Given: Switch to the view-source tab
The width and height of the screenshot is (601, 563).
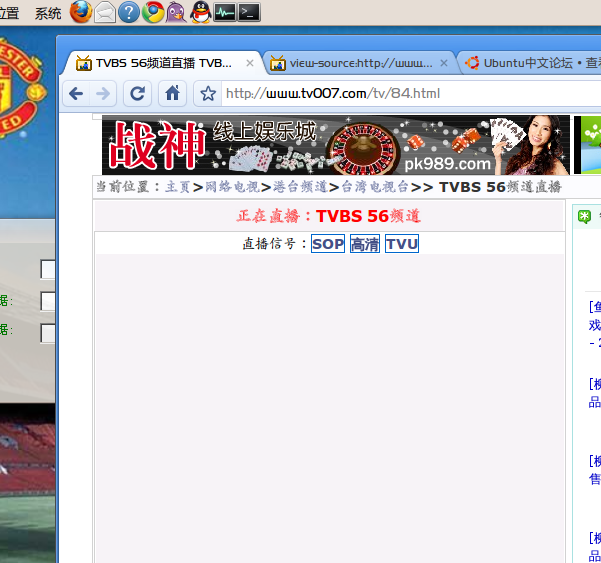Looking at the screenshot, I should pyautogui.click(x=360, y=63).
